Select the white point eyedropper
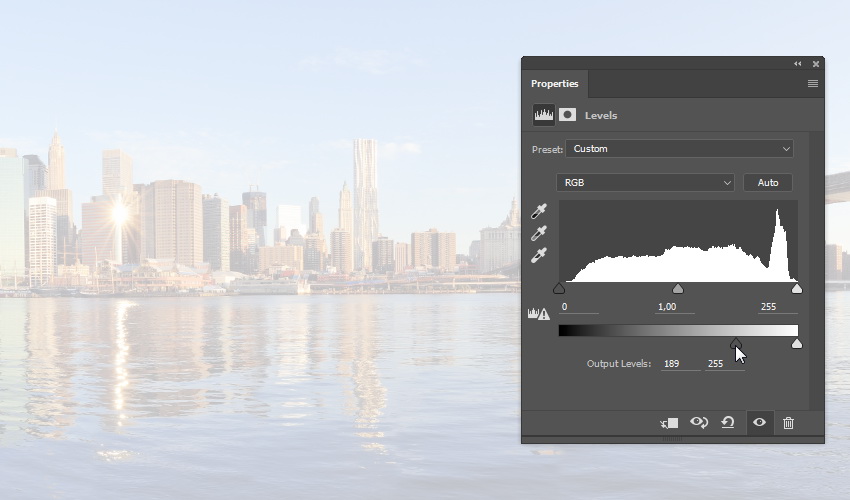The width and height of the screenshot is (850, 500). coord(539,255)
